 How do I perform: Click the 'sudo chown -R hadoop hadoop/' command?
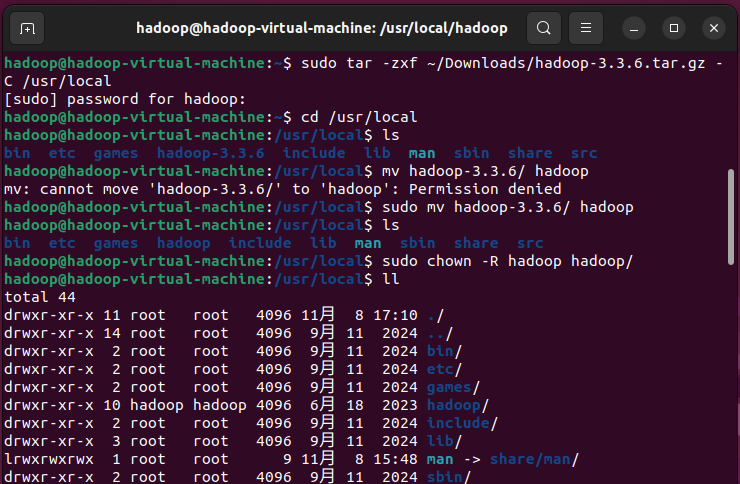[x=507, y=261]
